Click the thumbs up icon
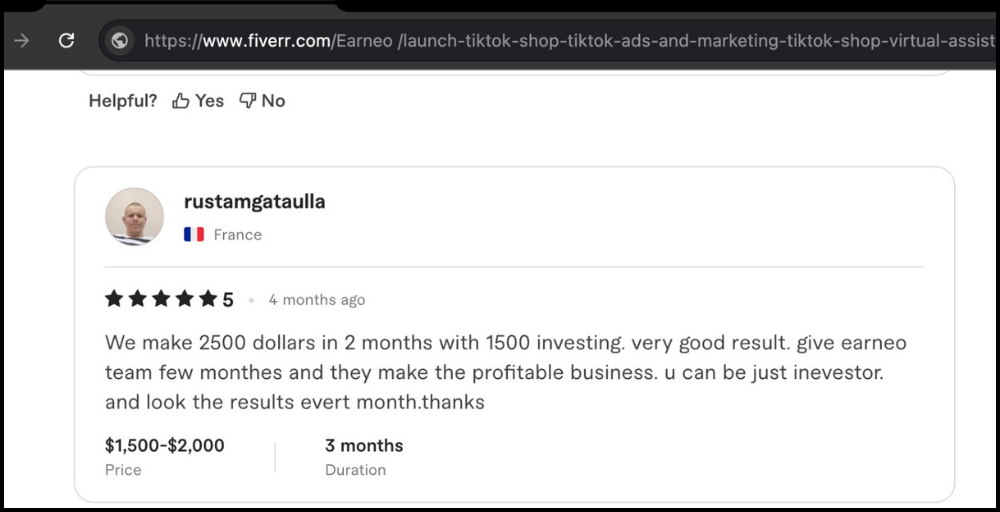Screen dimensions: 1000x512 click(181, 101)
